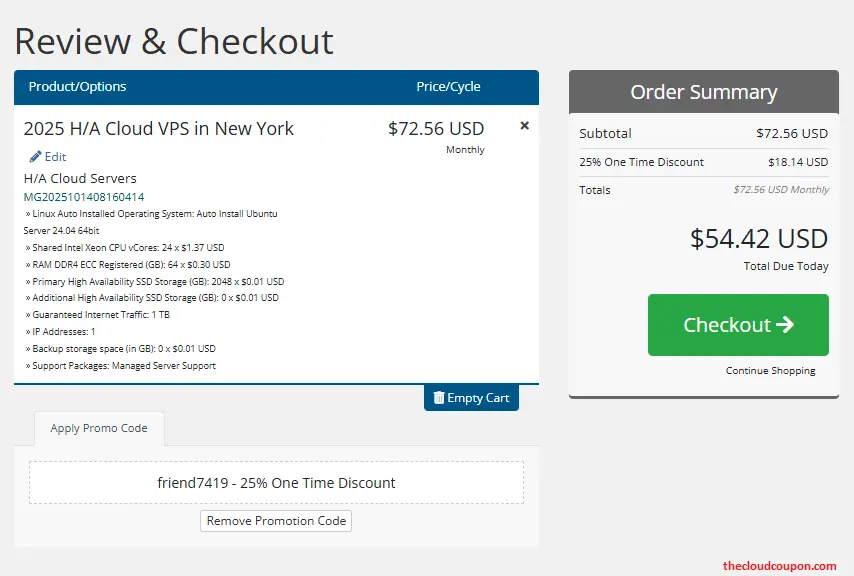Remove the Cloud VPS product using the × icon

pos(523,126)
